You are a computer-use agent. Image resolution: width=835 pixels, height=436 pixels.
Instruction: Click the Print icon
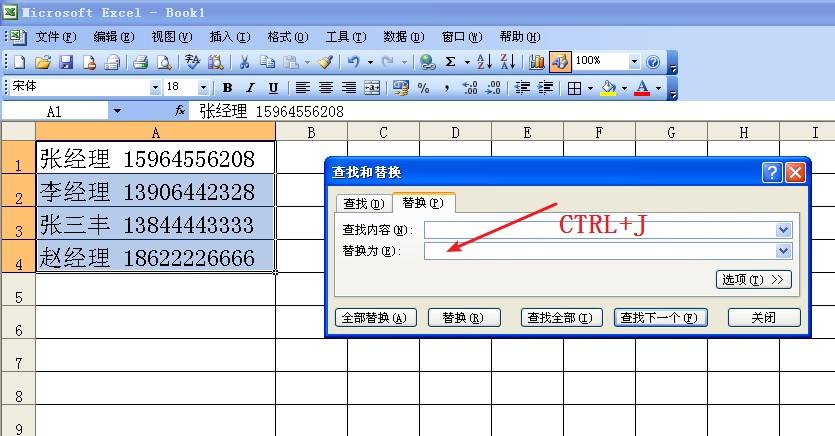[141, 62]
